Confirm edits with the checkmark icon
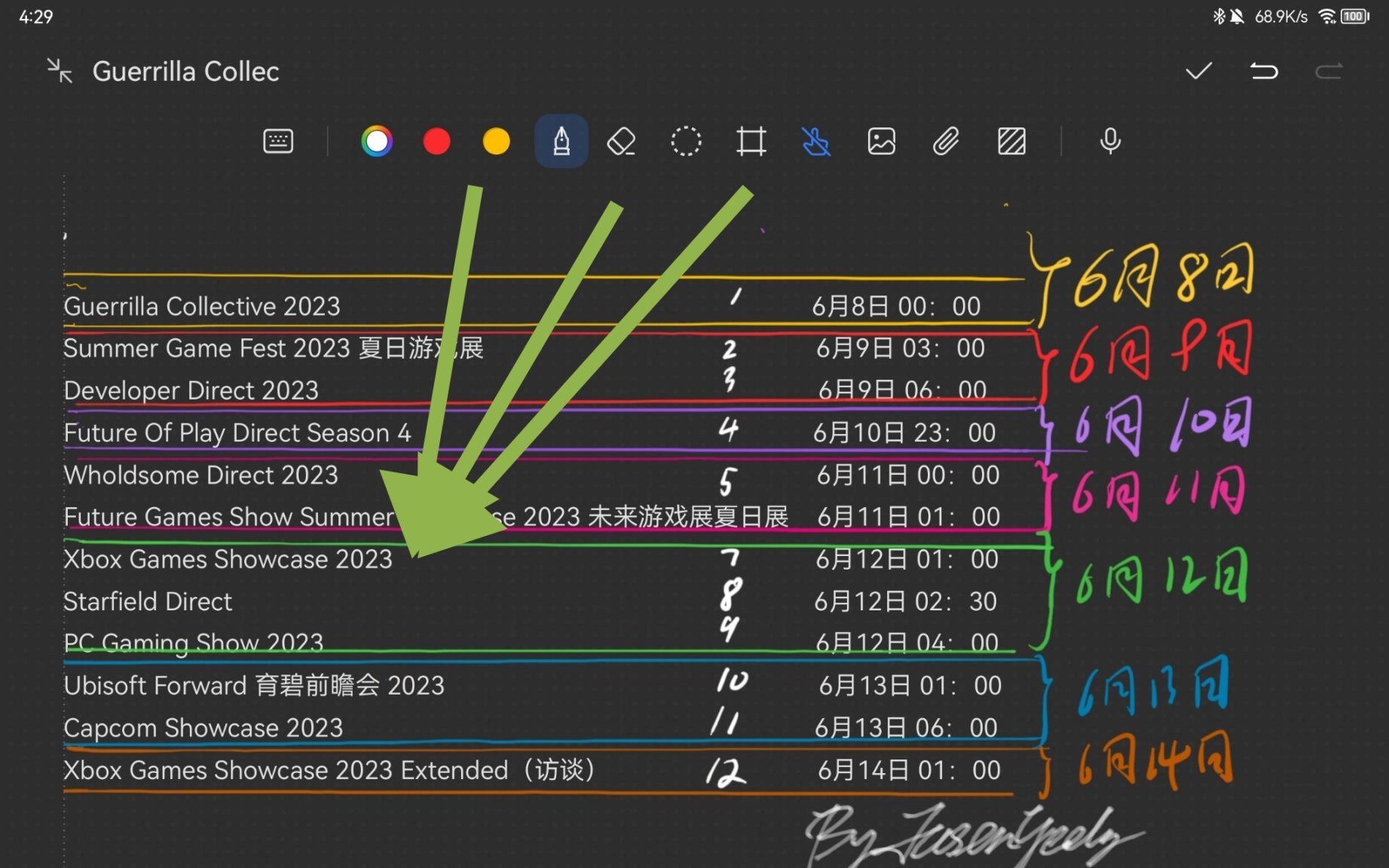Screen dimensions: 1389x868 pos(1198,71)
